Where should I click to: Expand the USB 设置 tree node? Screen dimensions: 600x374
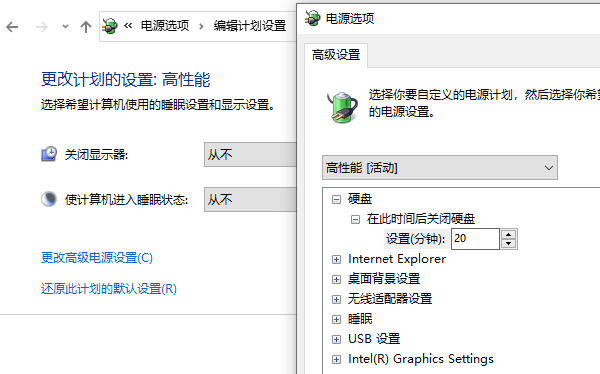pos(336,339)
